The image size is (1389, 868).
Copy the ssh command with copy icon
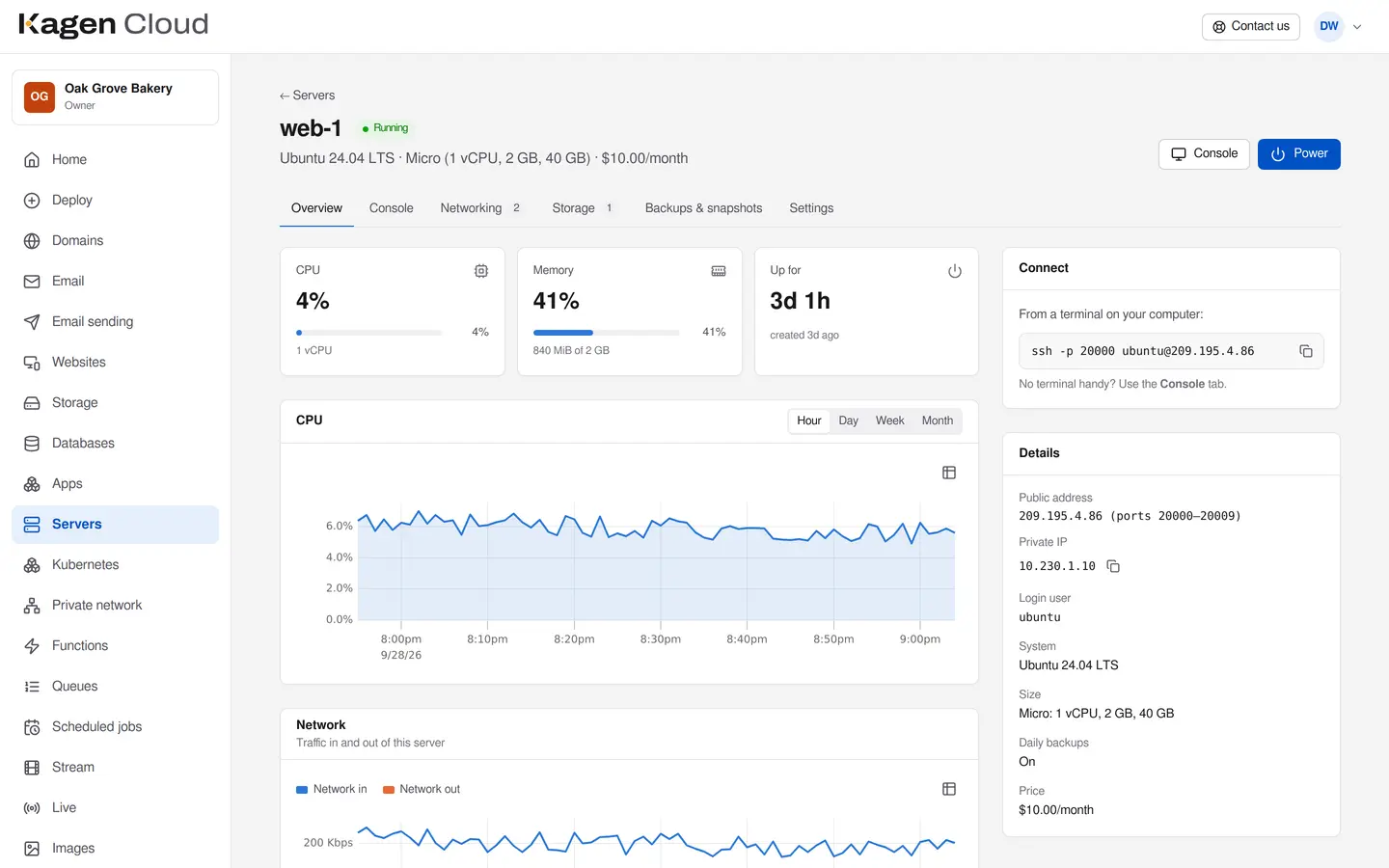tap(1306, 351)
